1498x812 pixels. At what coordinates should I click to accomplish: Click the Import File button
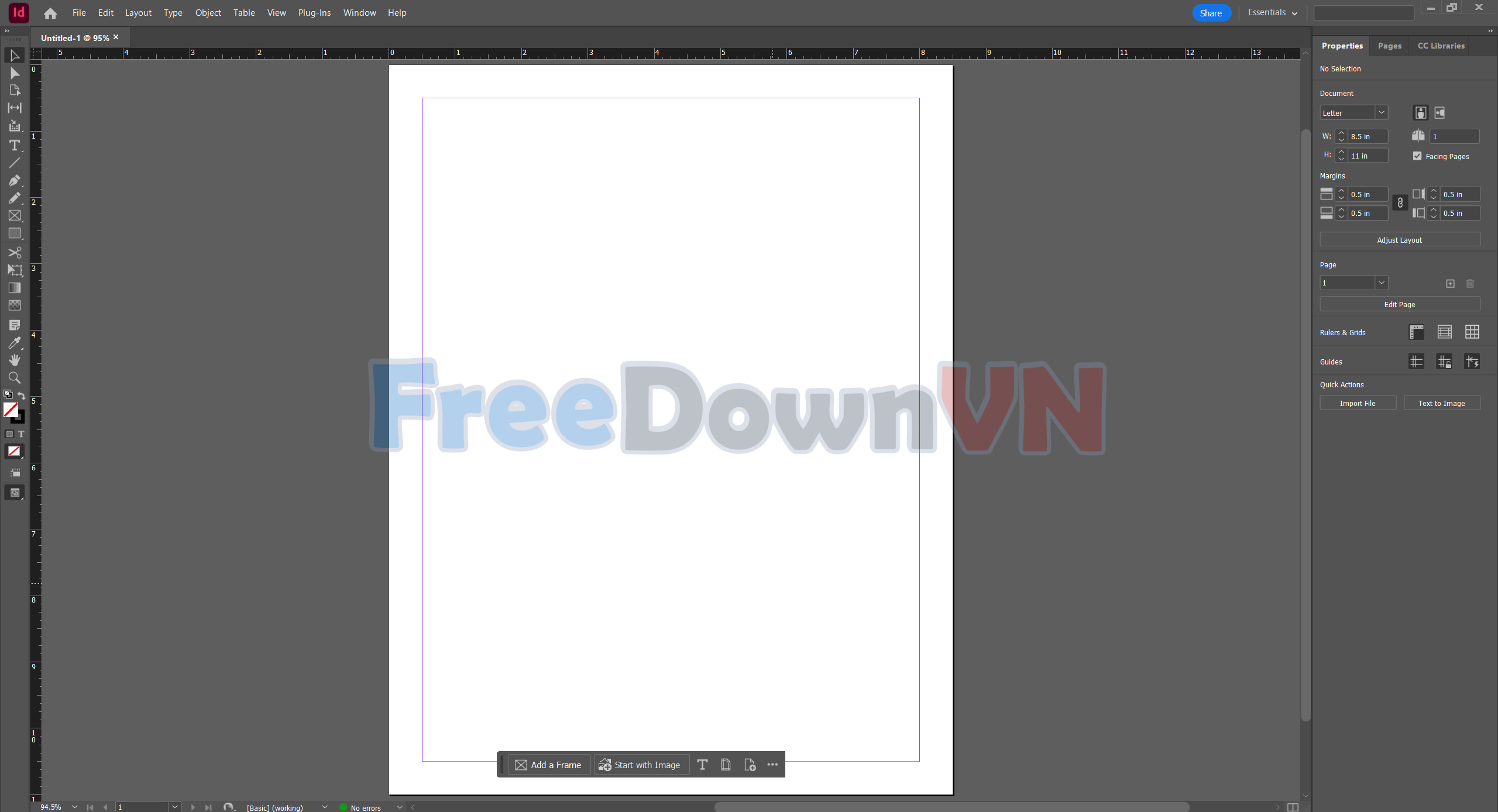pos(1358,403)
